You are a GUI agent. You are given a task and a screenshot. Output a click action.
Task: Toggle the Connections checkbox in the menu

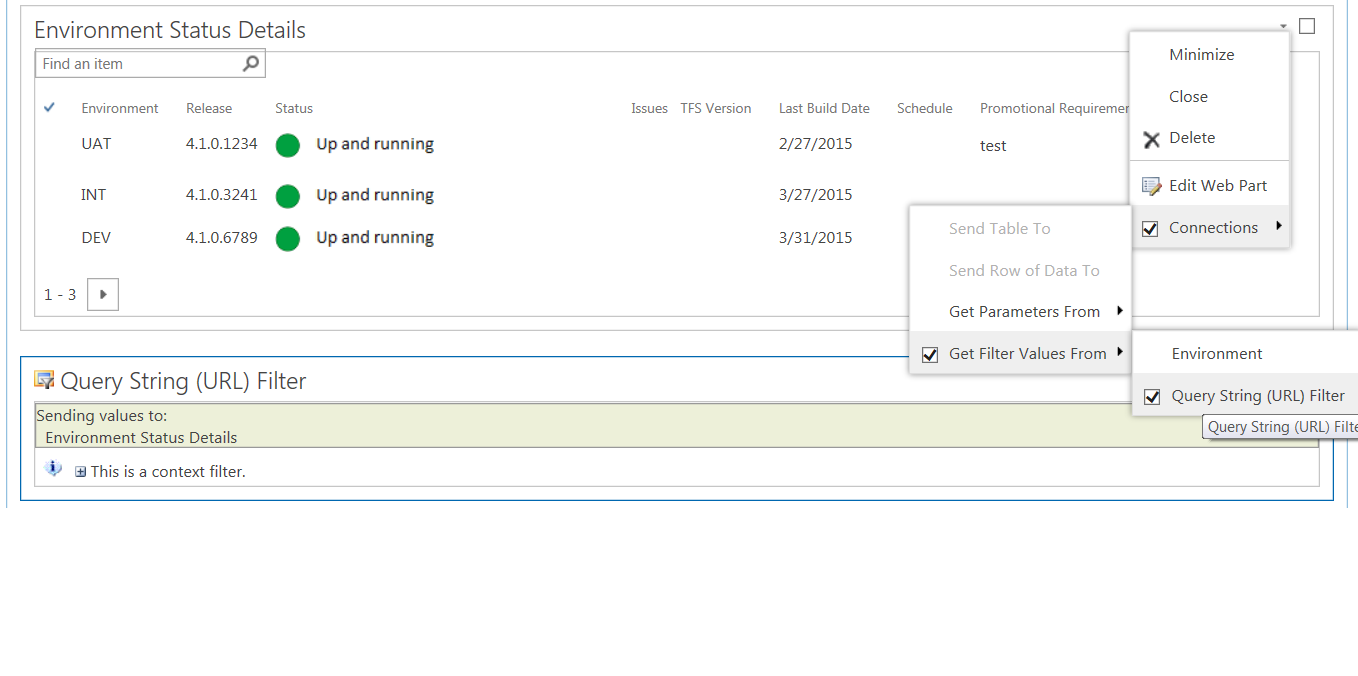pyautogui.click(x=1149, y=227)
